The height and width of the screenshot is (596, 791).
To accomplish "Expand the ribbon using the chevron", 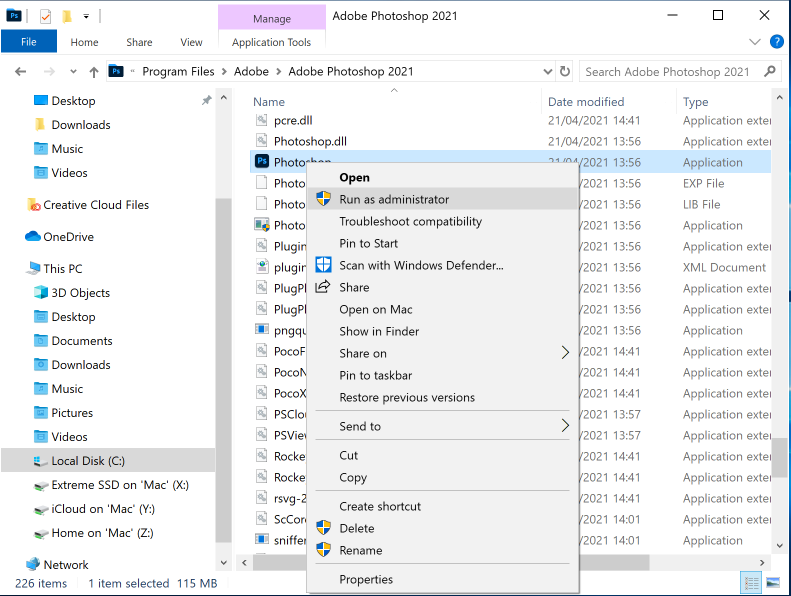I will point(755,42).
